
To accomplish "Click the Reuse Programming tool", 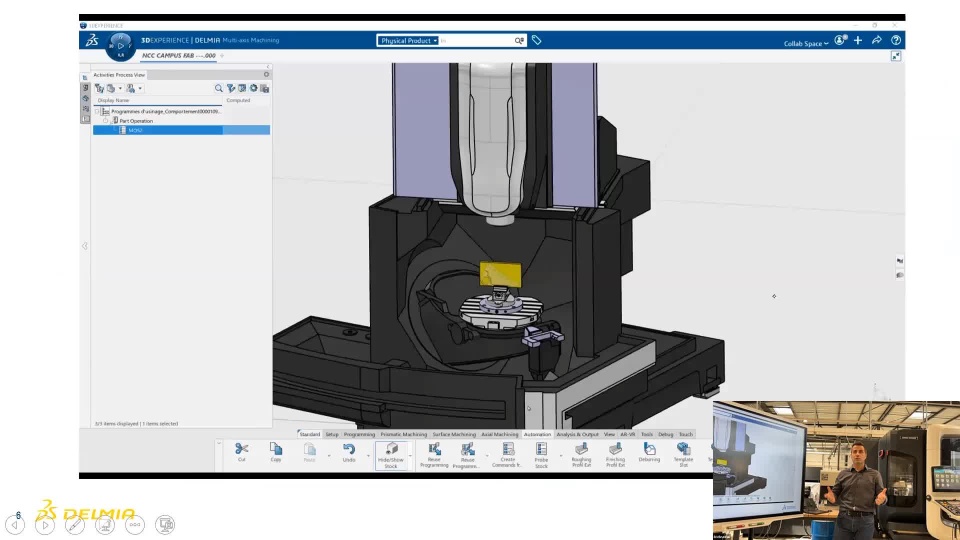I will (434, 456).
